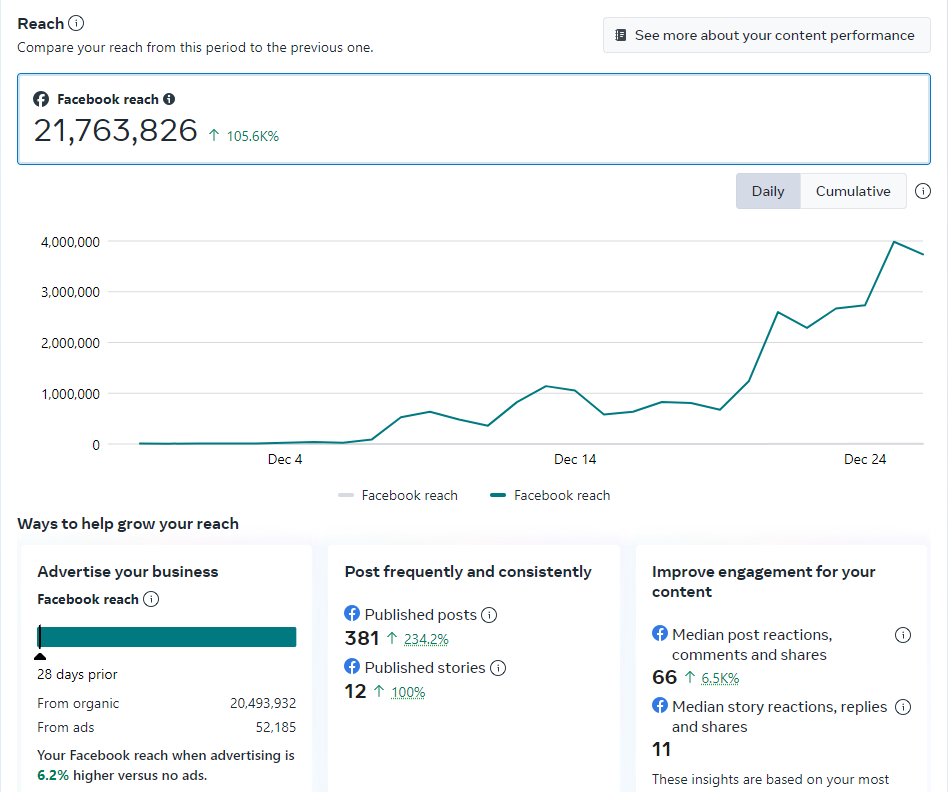Click the From ads value 52,185
The width and height of the screenshot is (948, 792).
[276, 727]
